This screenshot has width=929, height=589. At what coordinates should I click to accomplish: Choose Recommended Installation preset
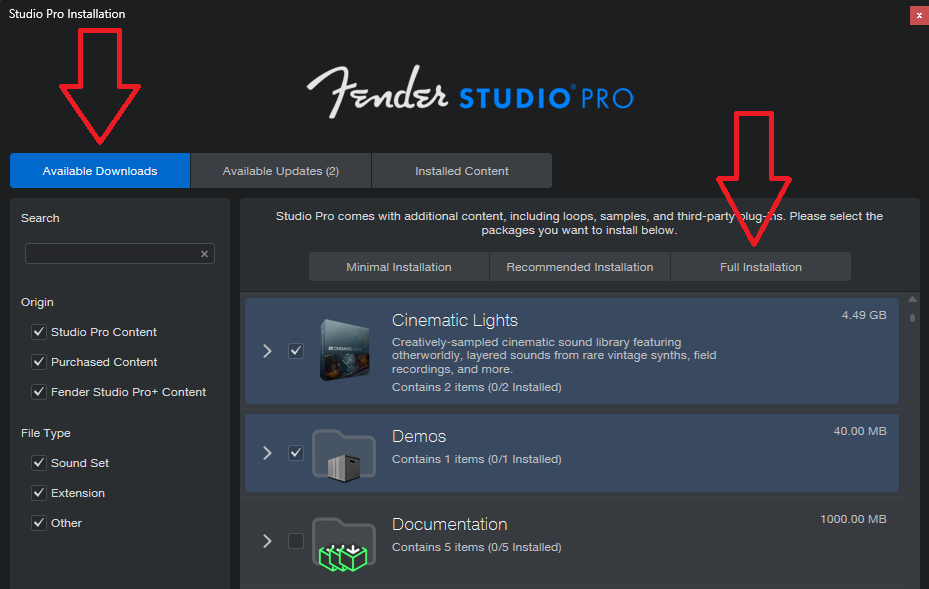click(x=580, y=267)
